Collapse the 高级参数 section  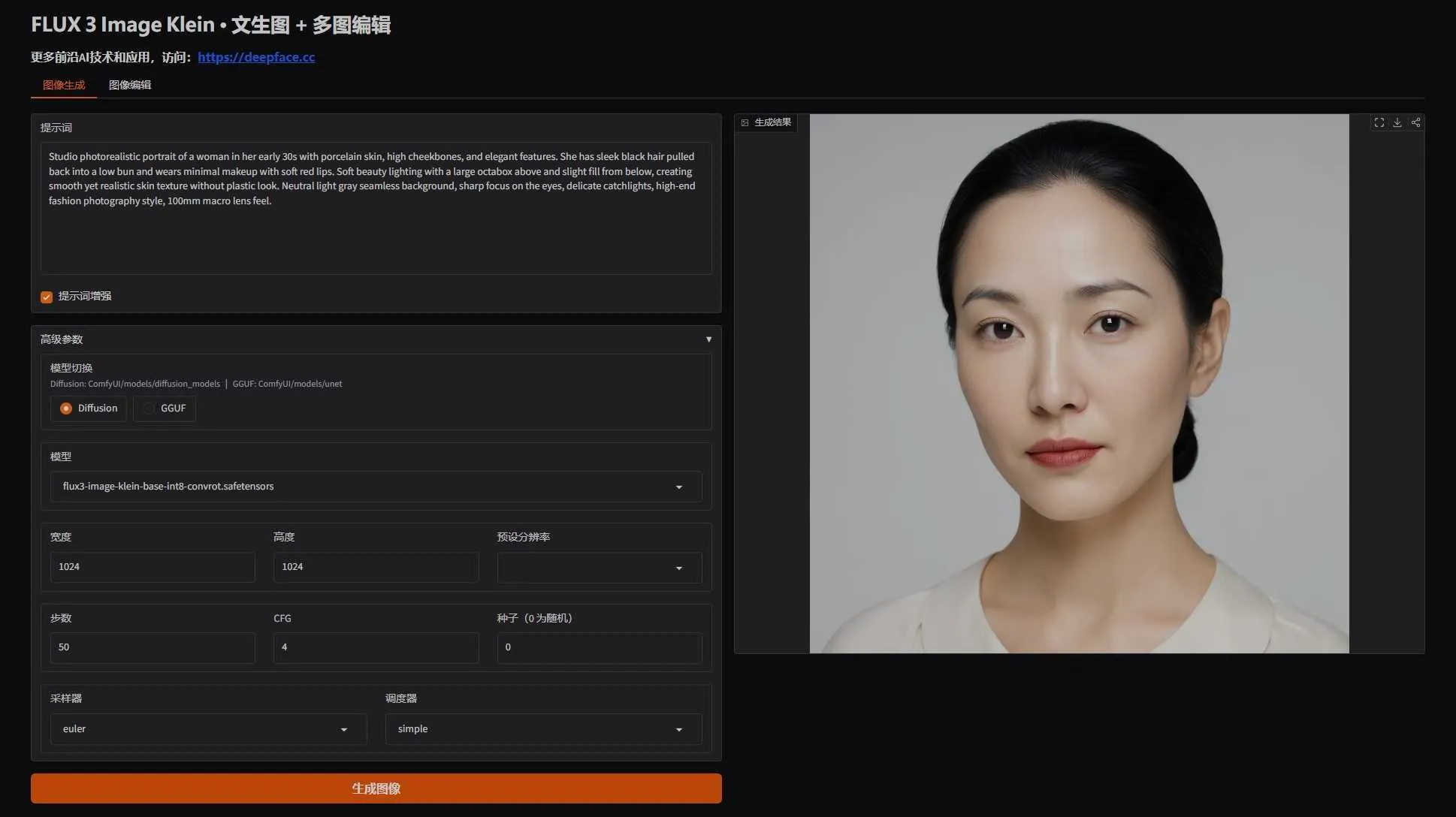376,339
